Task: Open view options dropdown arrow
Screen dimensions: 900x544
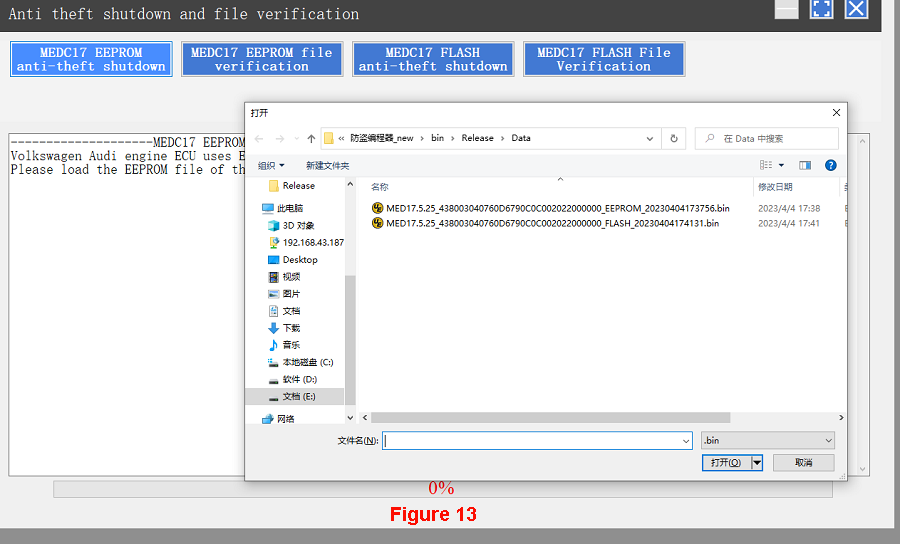Action: pos(781,165)
